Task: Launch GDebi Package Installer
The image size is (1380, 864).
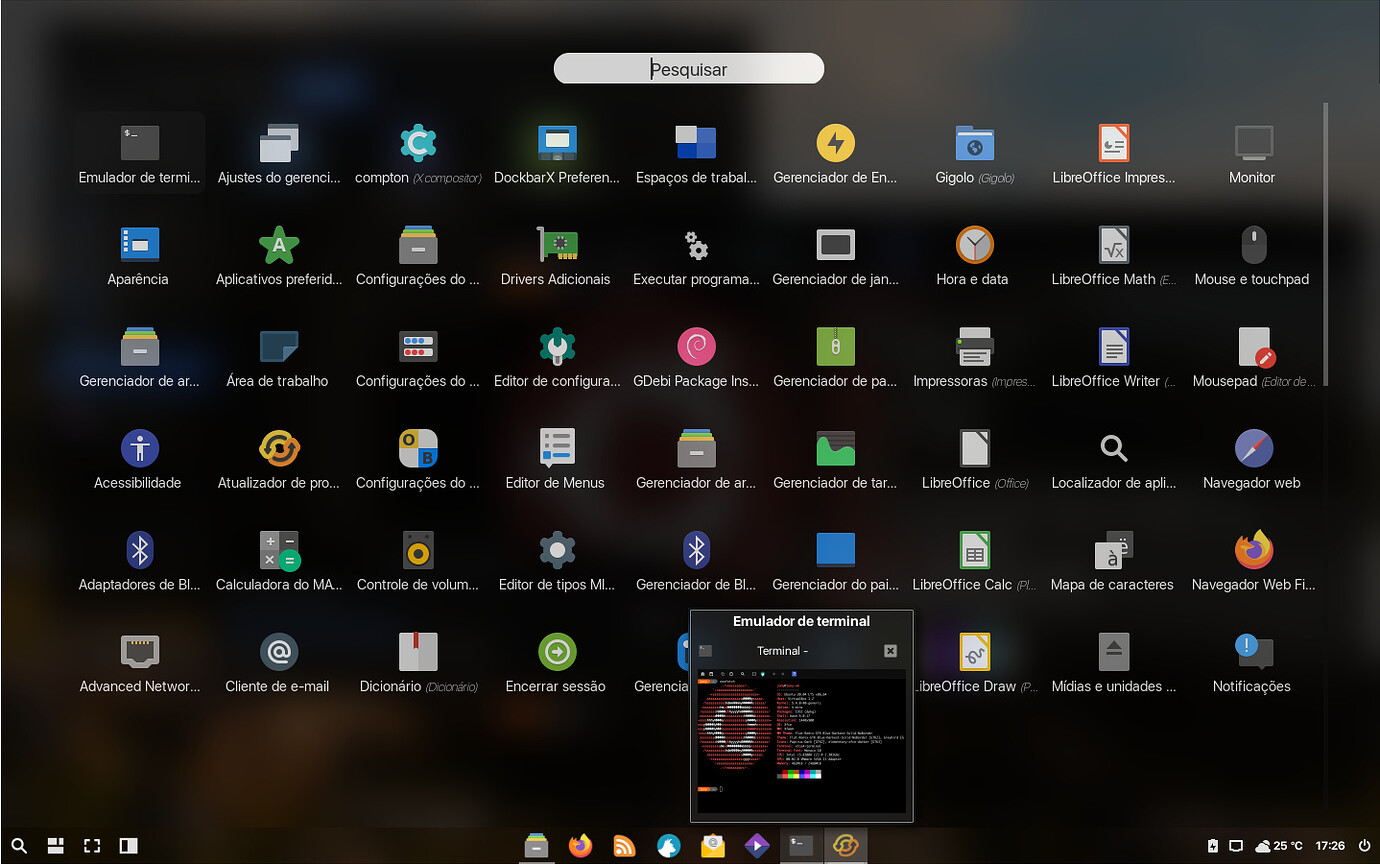Action: [696, 358]
